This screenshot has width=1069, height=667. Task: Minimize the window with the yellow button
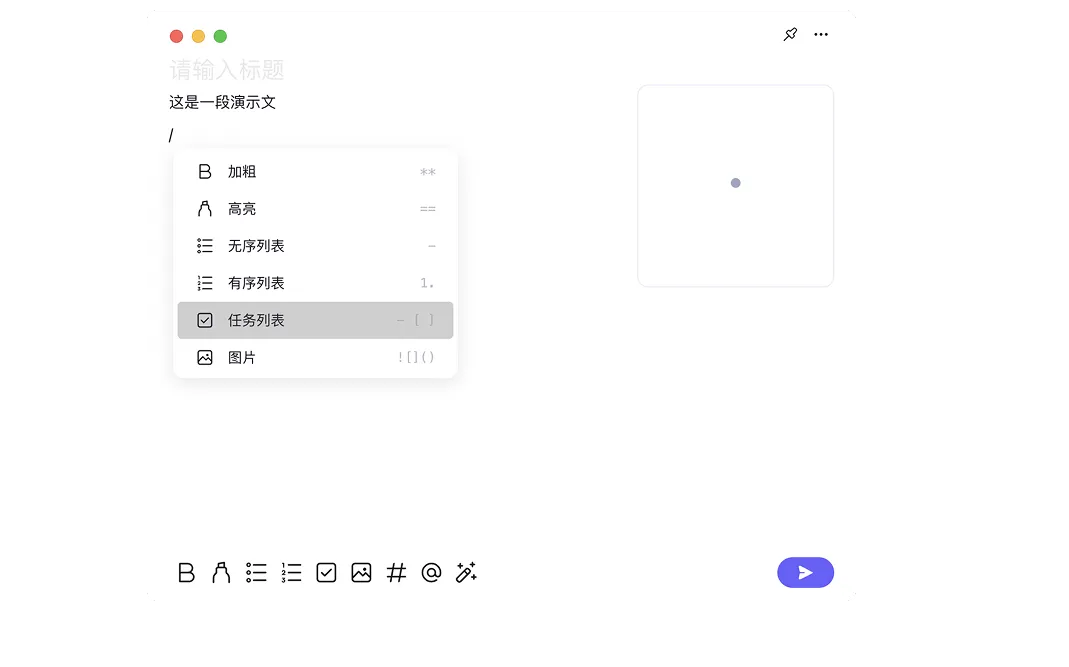(x=198, y=36)
